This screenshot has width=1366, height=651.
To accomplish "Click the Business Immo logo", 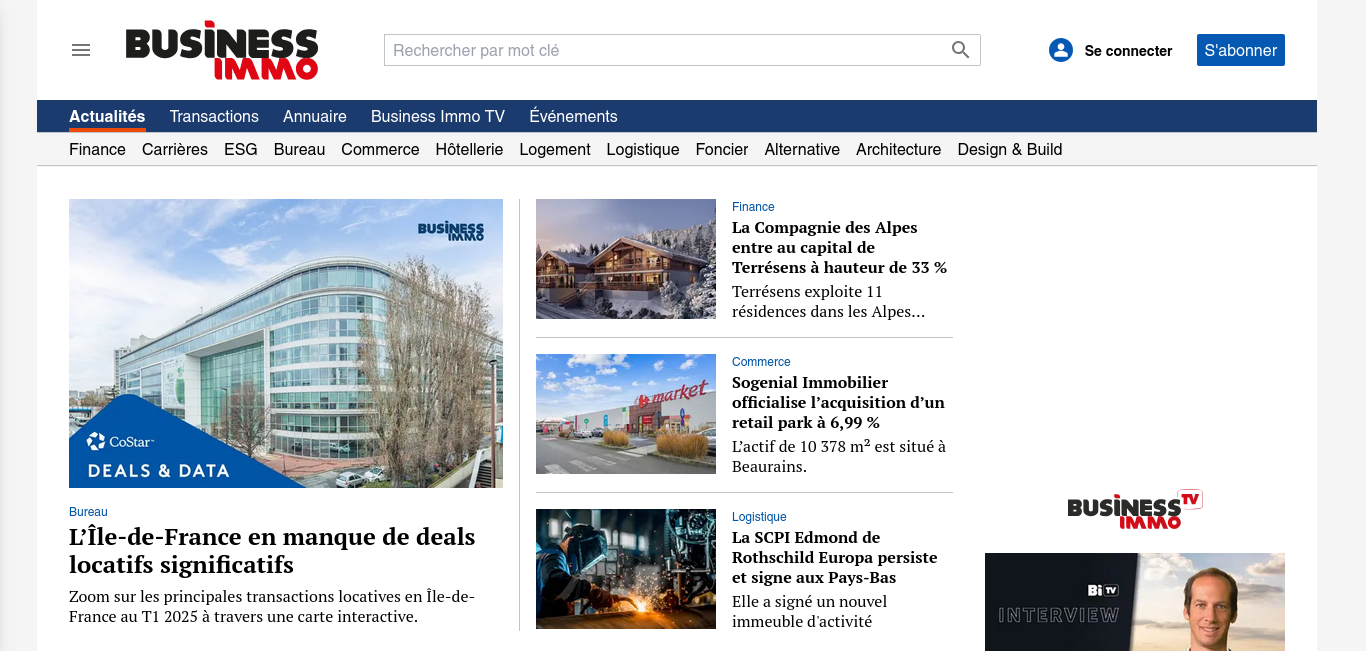I will pos(222,50).
